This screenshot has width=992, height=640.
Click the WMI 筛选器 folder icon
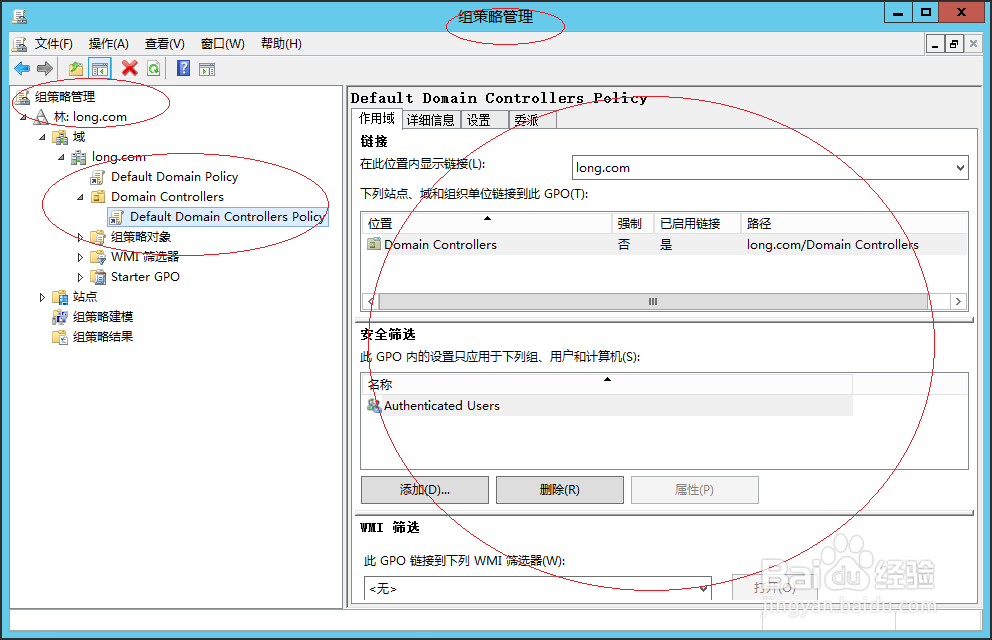[x=98, y=257]
